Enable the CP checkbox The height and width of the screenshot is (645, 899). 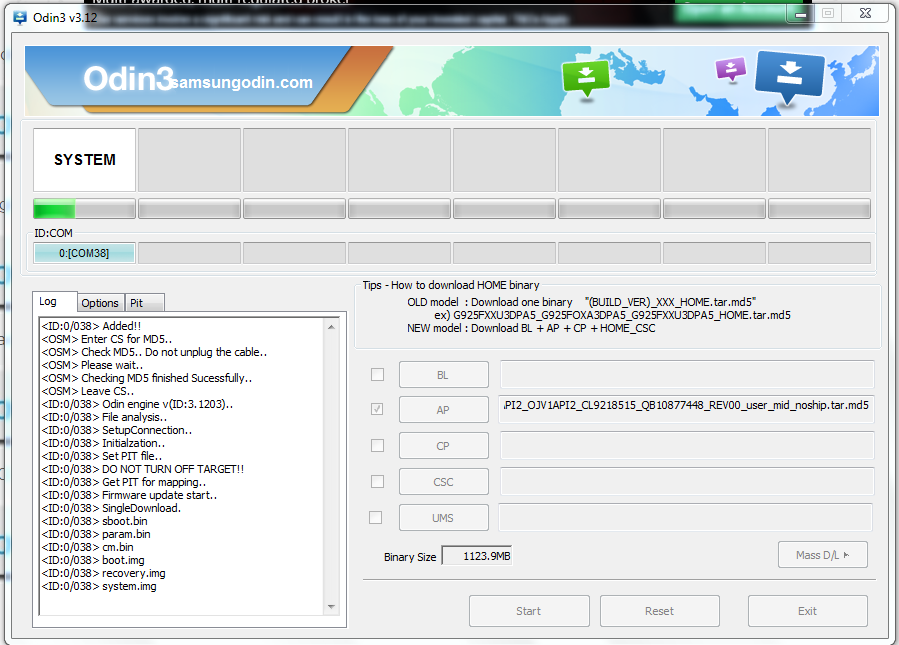[377, 445]
